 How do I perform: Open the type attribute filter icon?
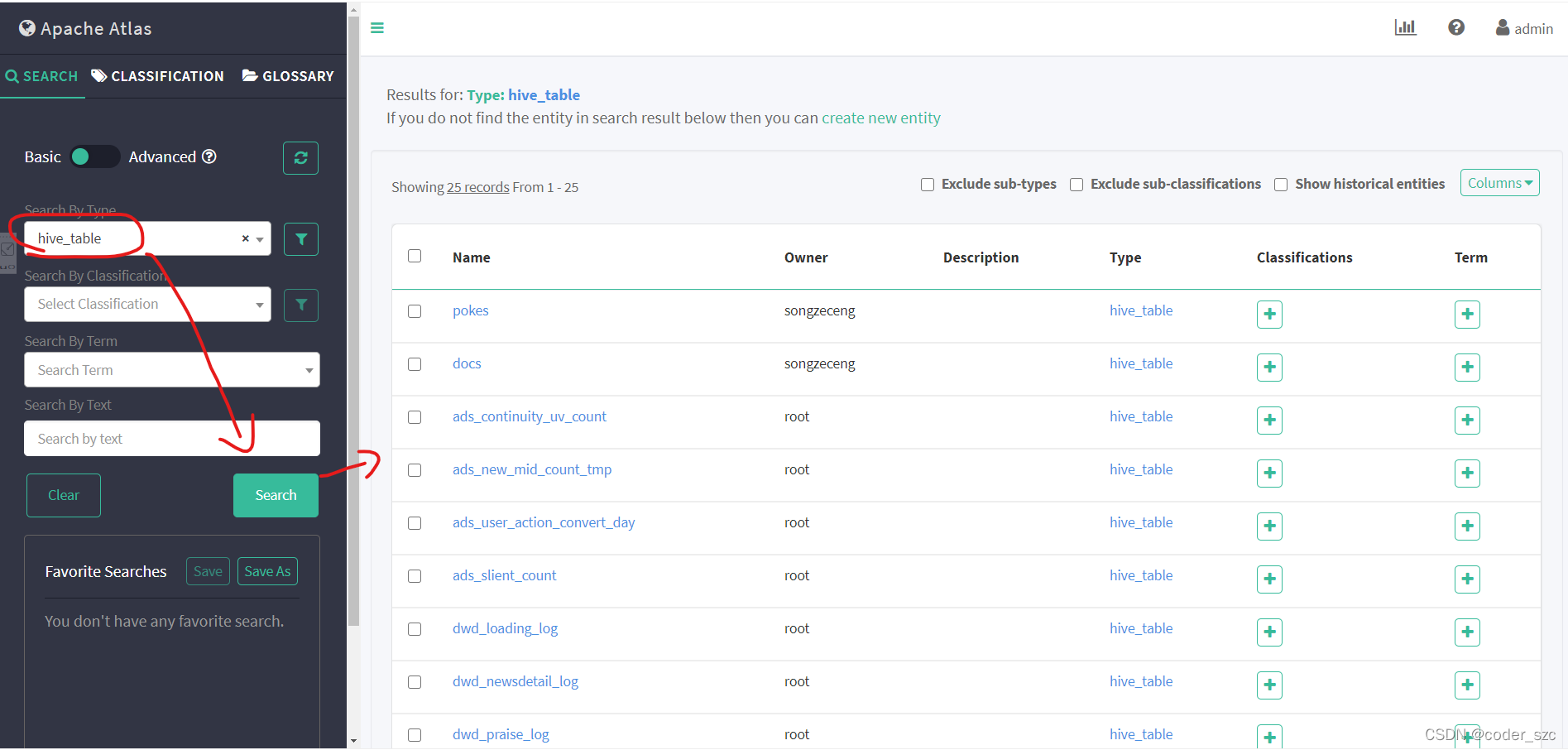pos(301,239)
